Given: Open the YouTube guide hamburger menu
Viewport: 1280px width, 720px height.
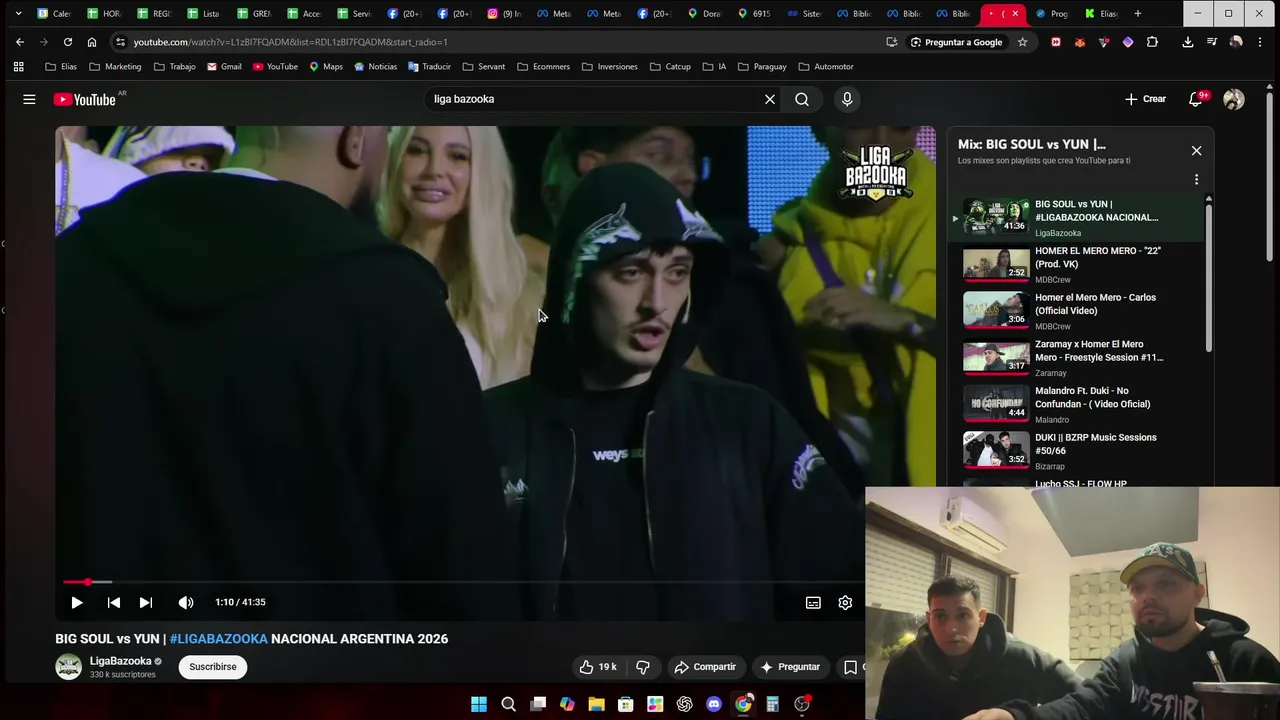Looking at the screenshot, I should pyautogui.click(x=29, y=99).
